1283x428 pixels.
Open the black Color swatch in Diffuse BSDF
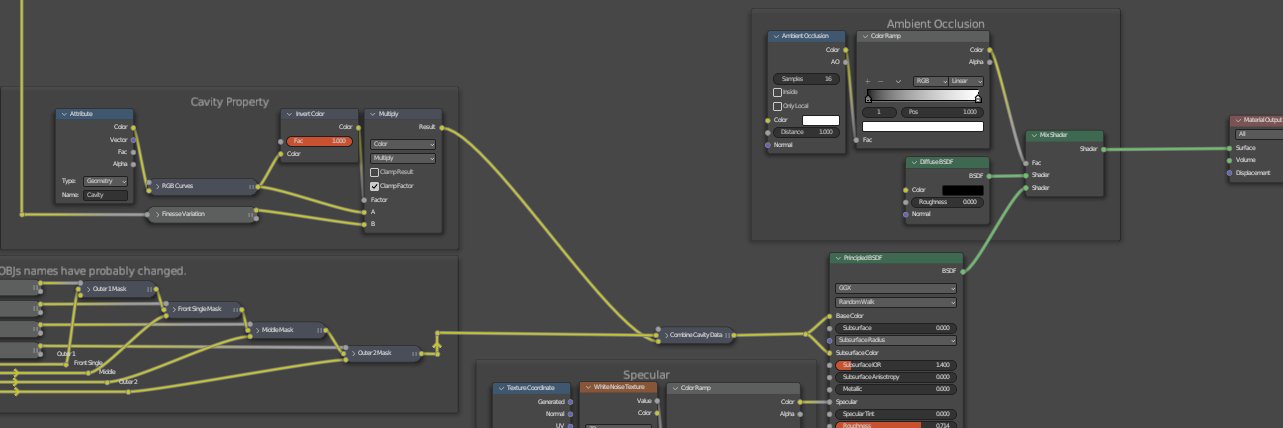click(x=964, y=189)
